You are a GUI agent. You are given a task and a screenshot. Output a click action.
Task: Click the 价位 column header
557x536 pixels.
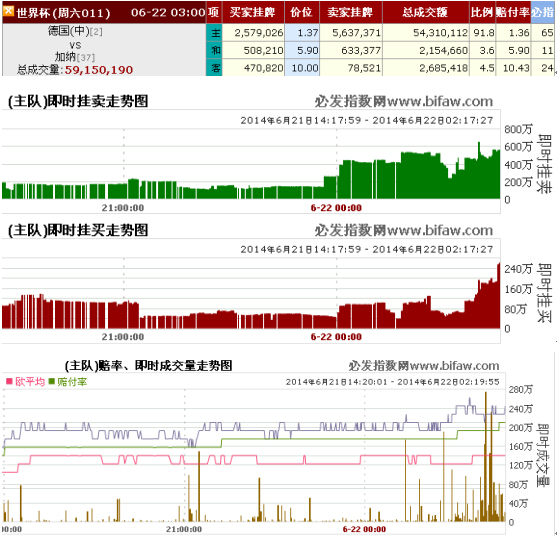[x=302, y=12]
